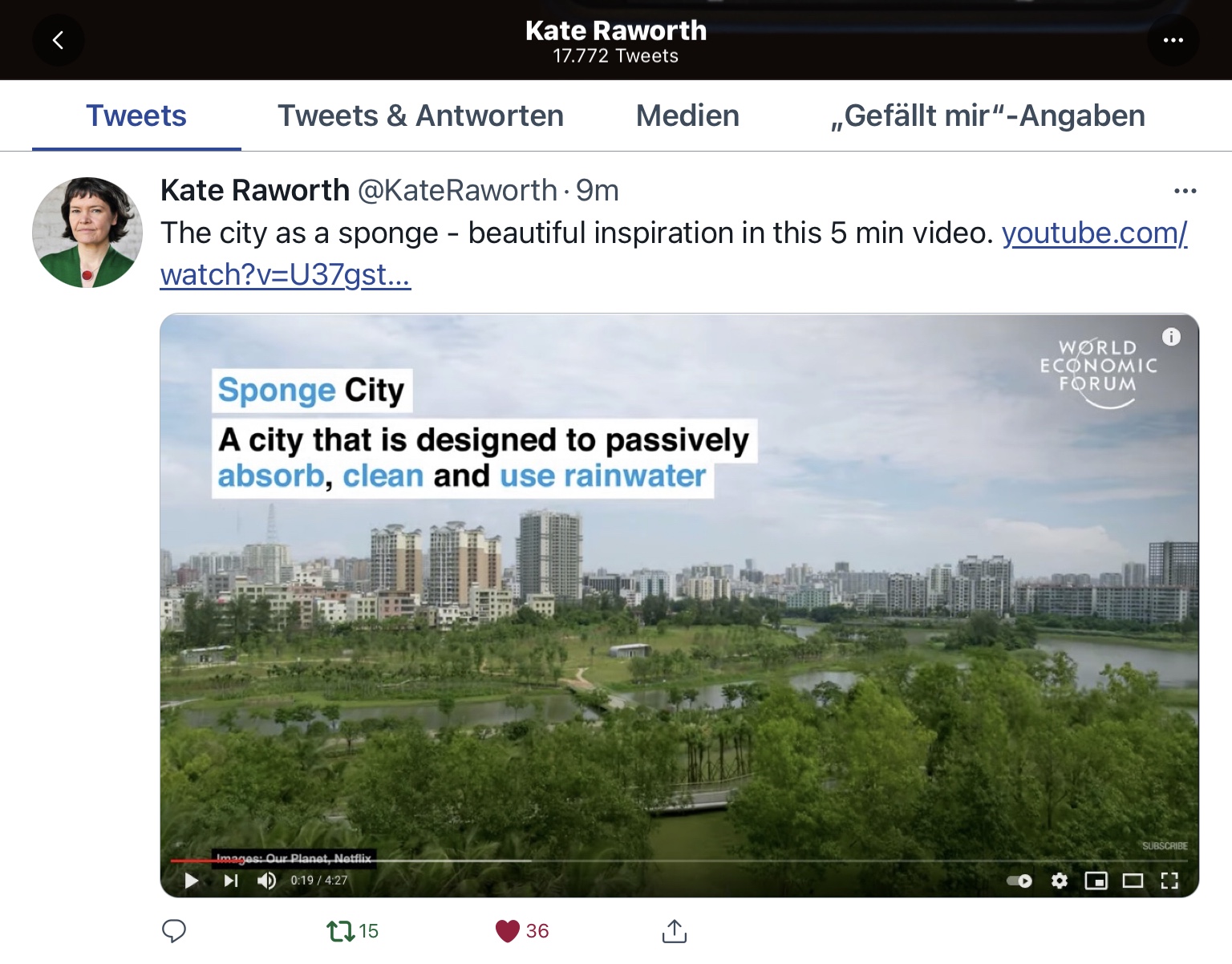Select the Tweets tab
Image resolution: width=1232 pixels, height=964 pixels.
pos(136,116)
